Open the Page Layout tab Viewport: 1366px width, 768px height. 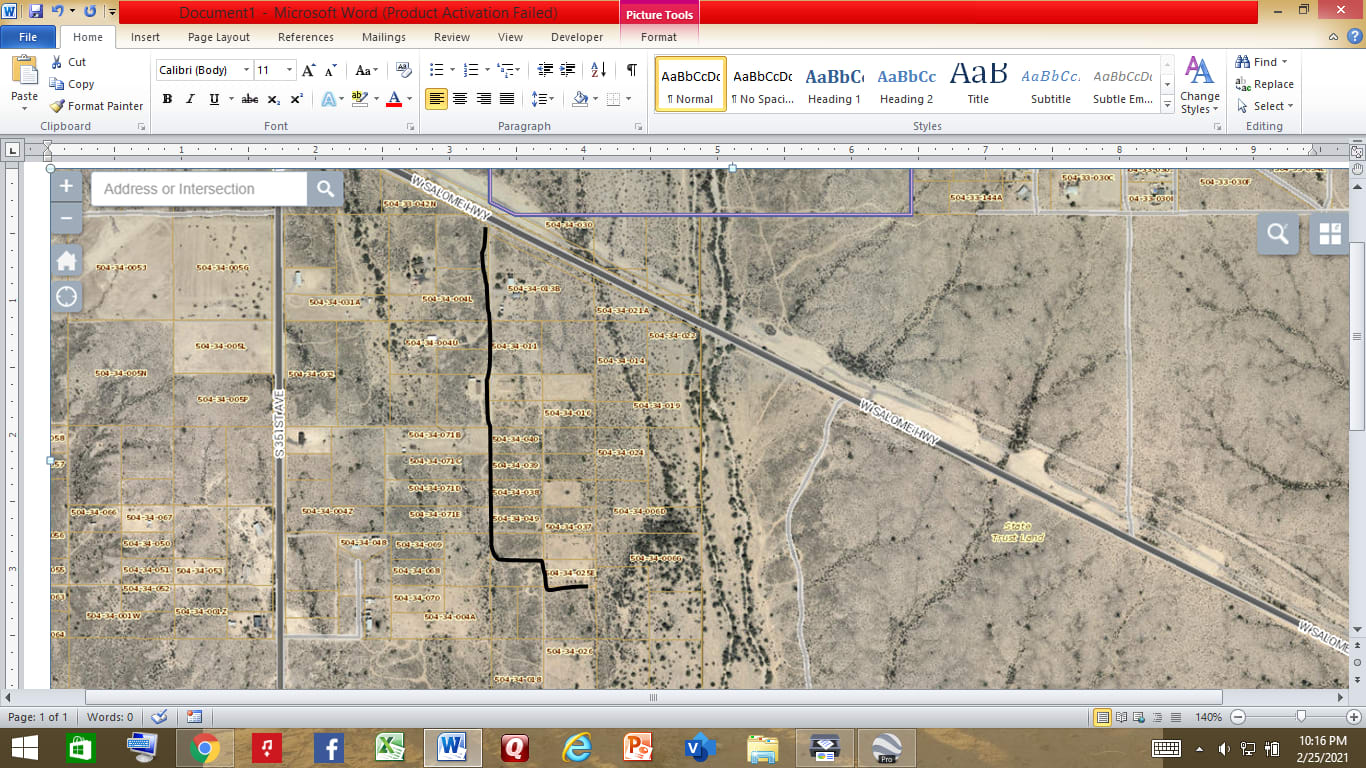(219, 37)
